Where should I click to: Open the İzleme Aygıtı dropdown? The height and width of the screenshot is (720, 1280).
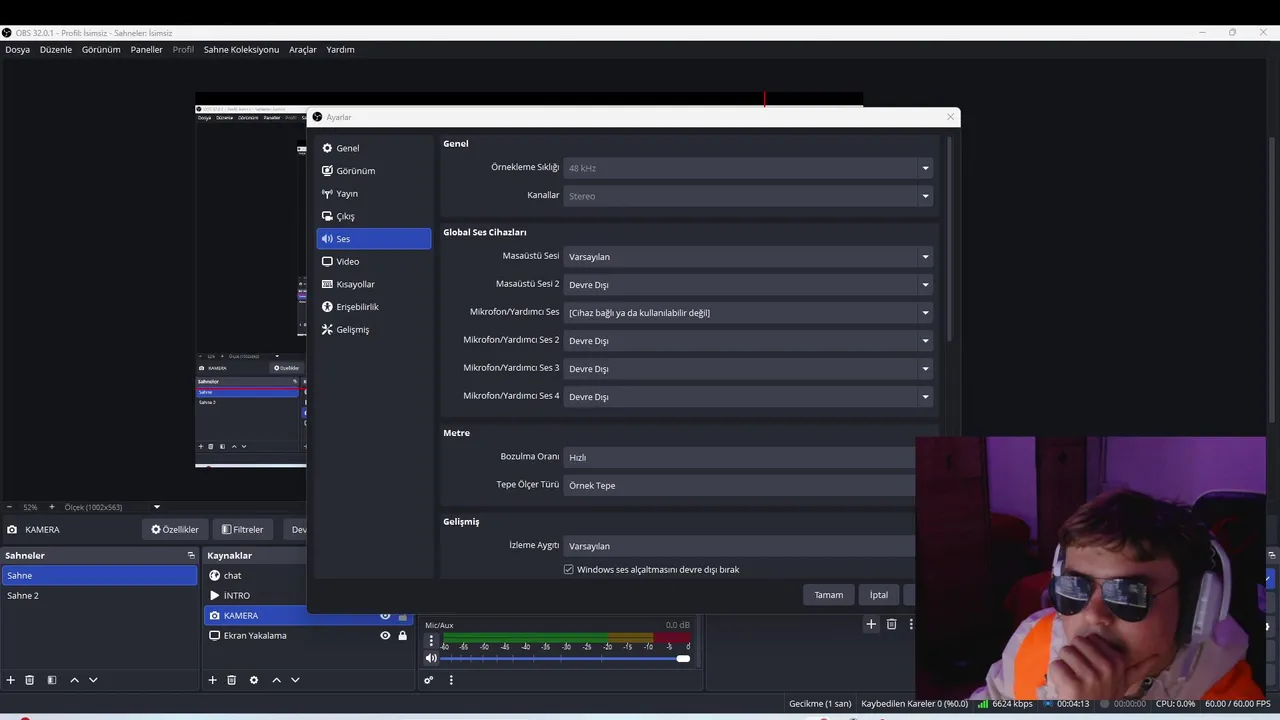pyautogui.click(x=739, y=546)
